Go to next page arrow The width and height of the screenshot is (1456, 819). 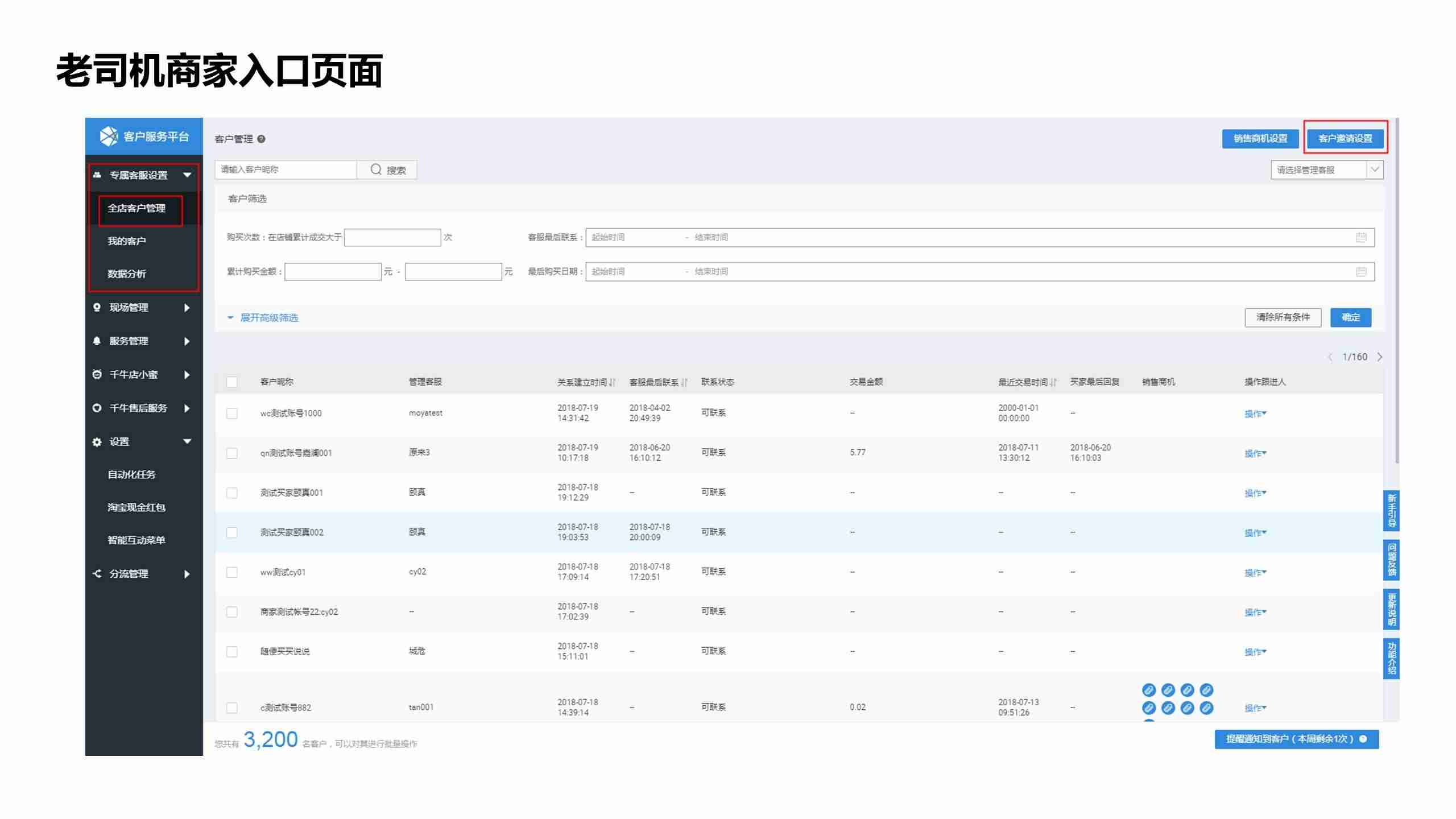tap(1380, 357)
